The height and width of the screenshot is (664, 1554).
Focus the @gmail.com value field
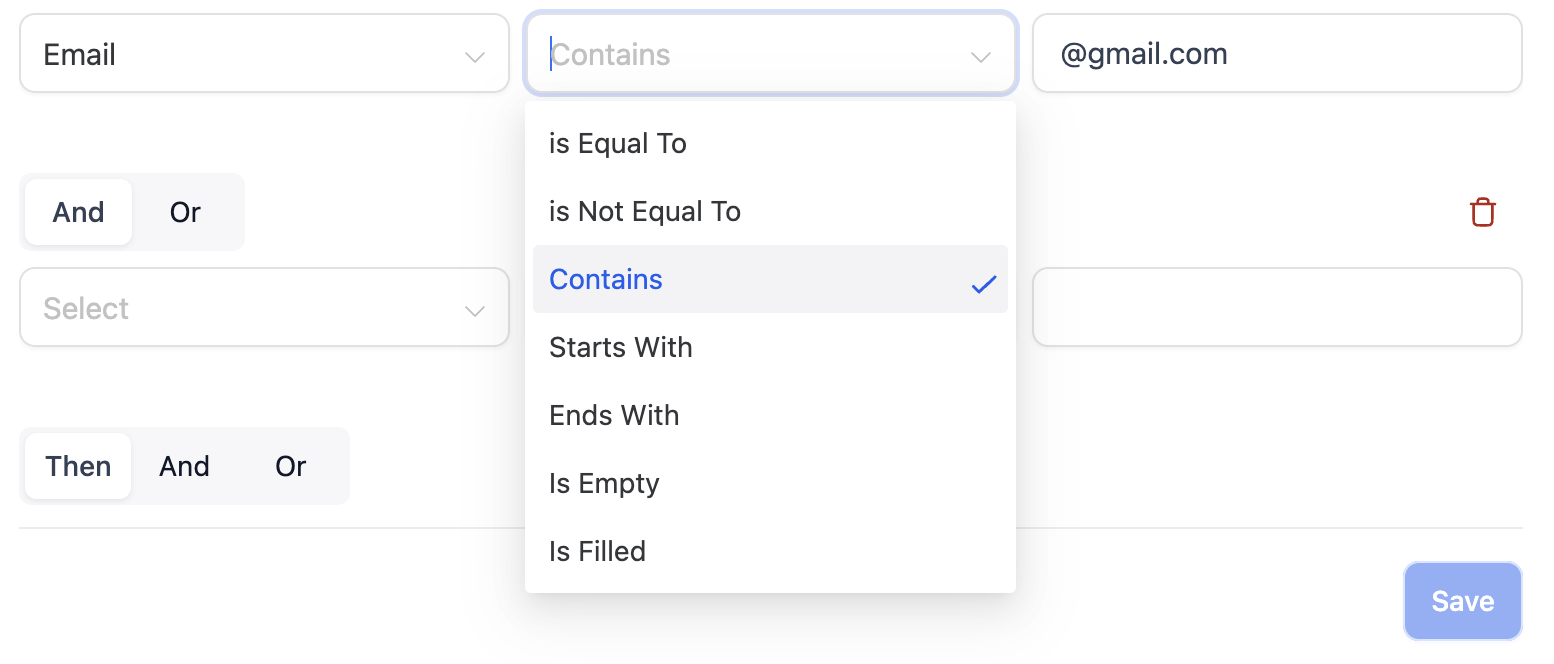pyautogui.click(x=1277, y=53)
